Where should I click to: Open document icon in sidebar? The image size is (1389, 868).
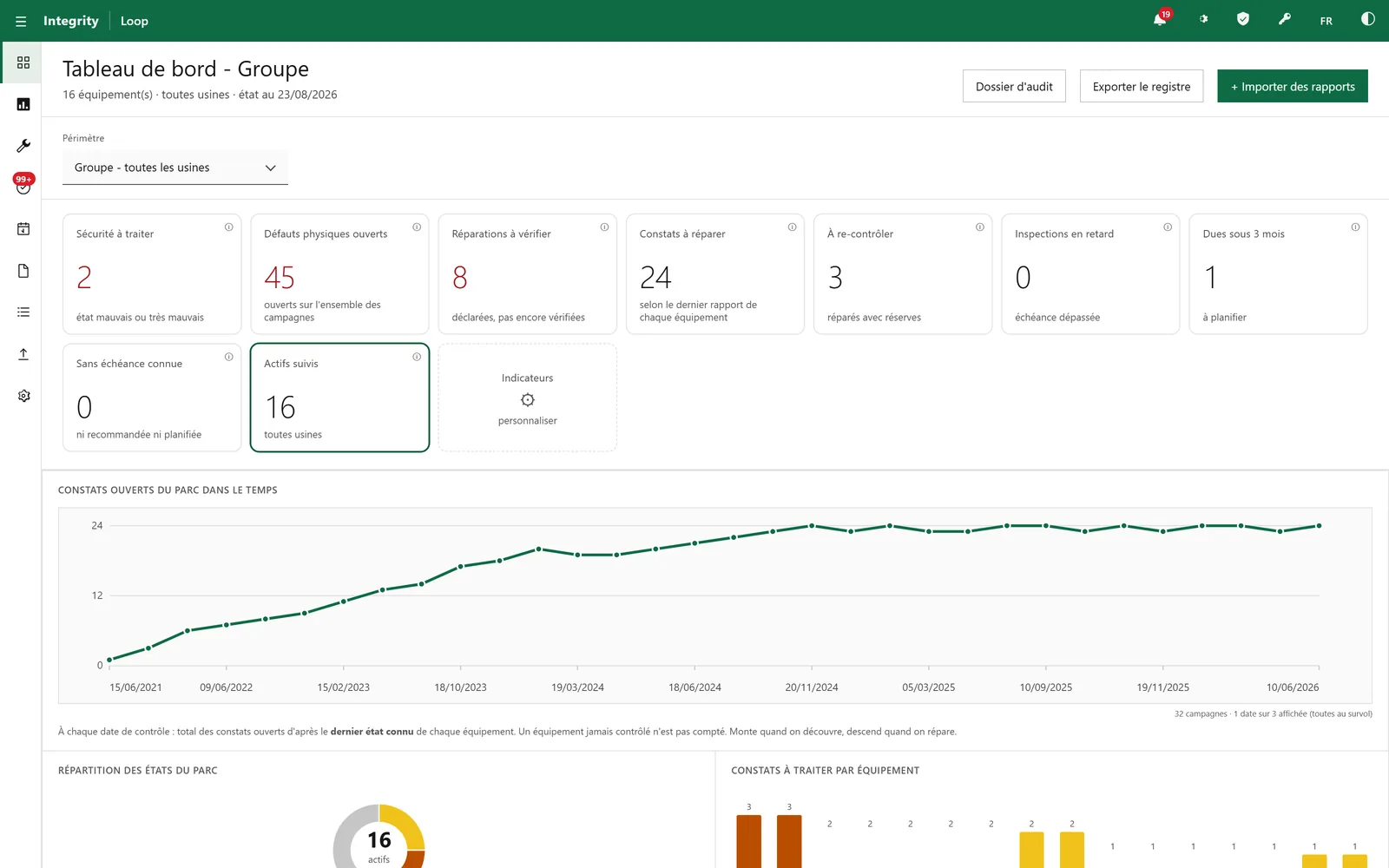tap(23, 271)
